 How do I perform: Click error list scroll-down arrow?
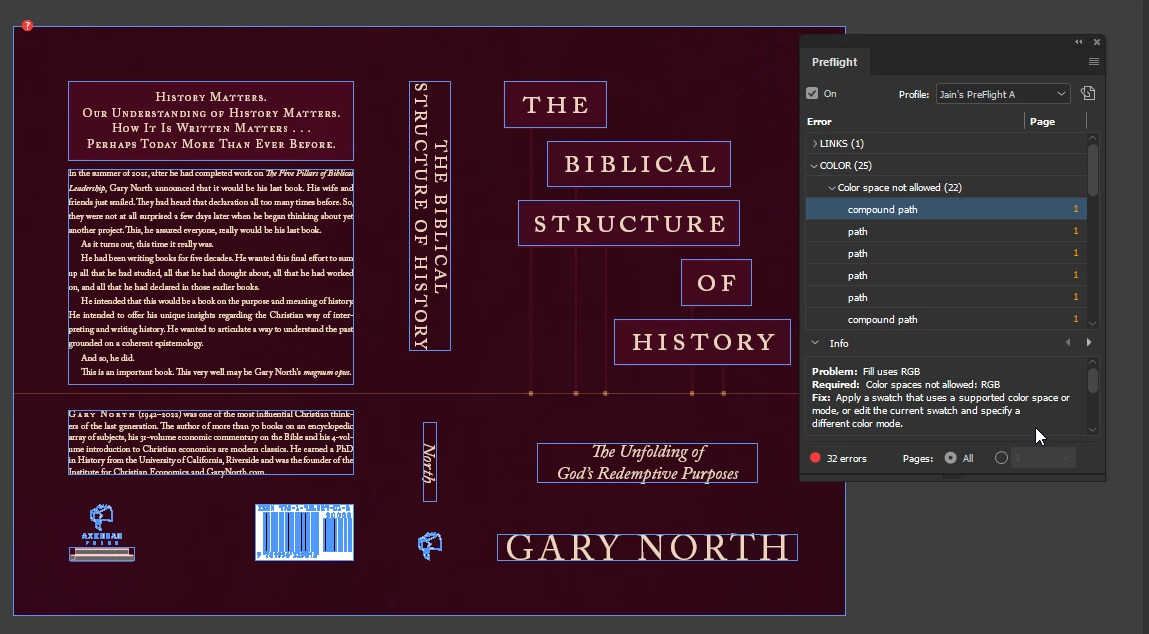(1093, 323)
